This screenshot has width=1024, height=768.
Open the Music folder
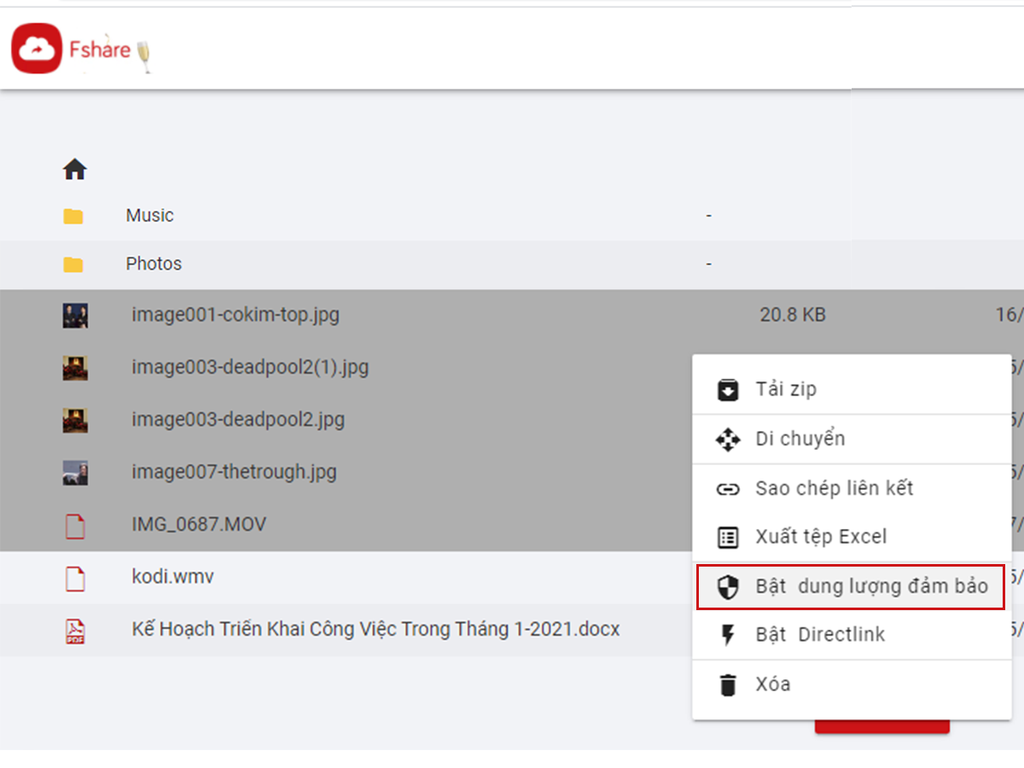tap(150, 216)
